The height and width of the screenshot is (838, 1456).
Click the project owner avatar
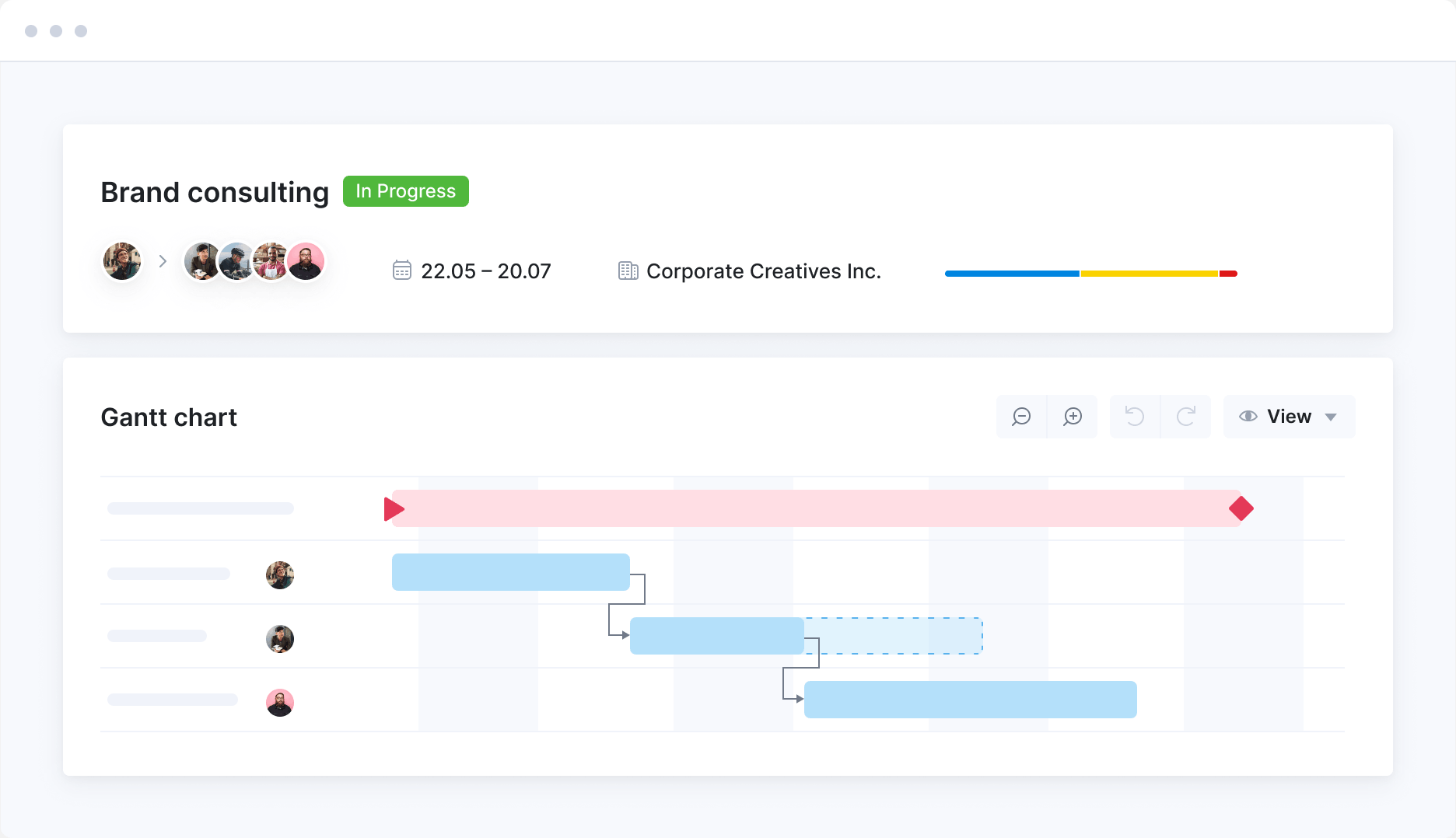(x=122, y=261)
